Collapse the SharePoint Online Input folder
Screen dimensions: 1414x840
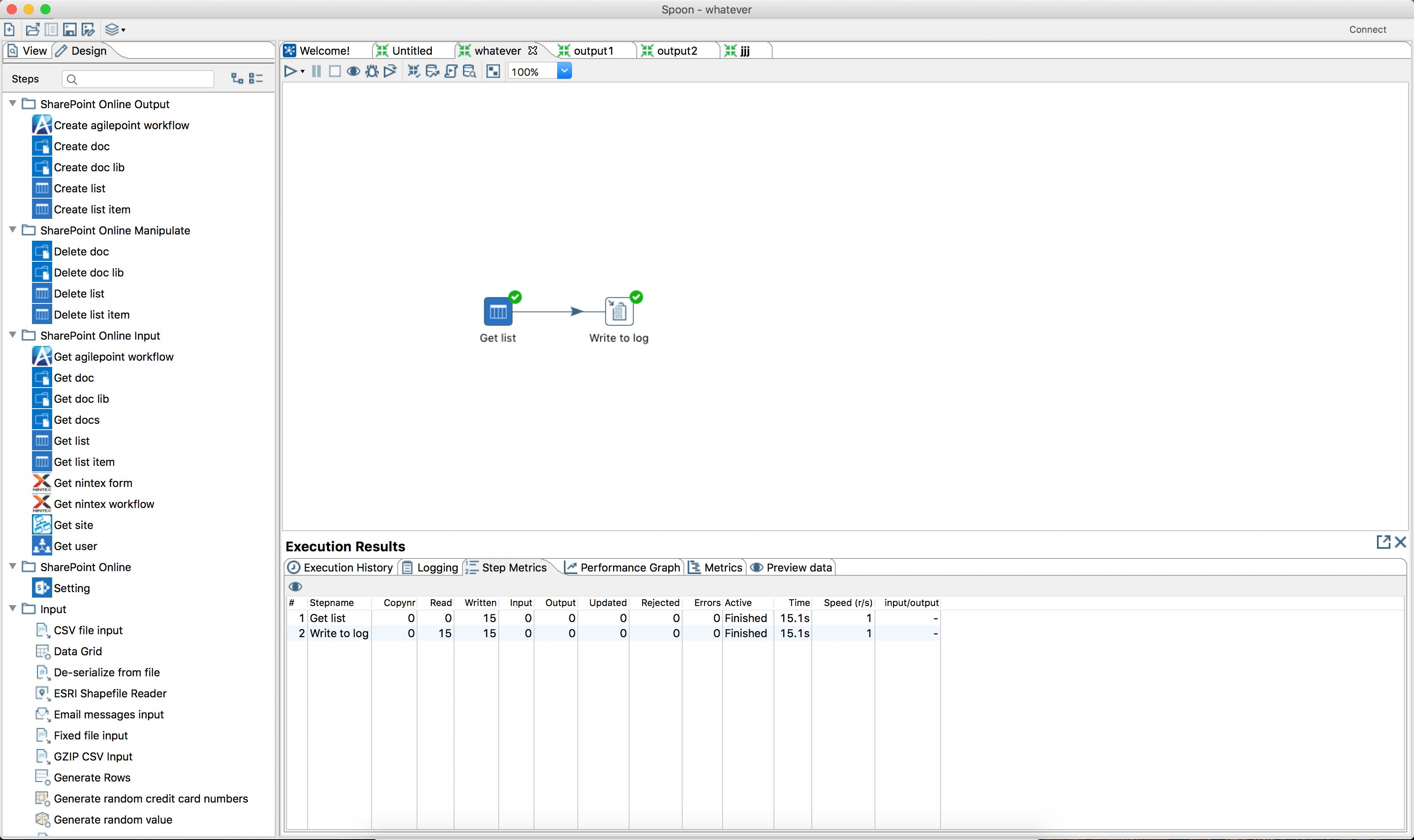point(13,335)
